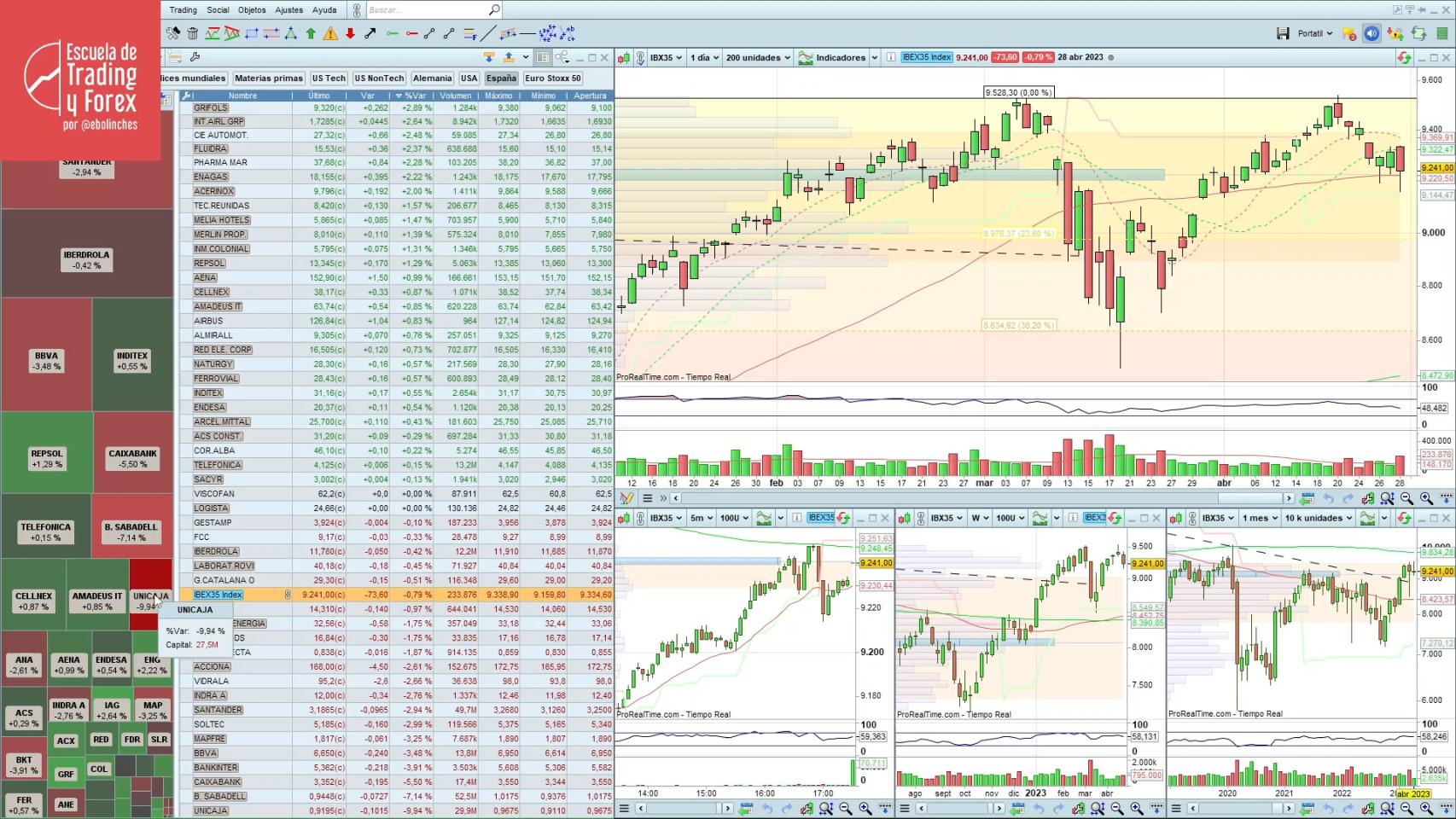
Task: Select the TELEFONICA row in the list
Action: 397,465
